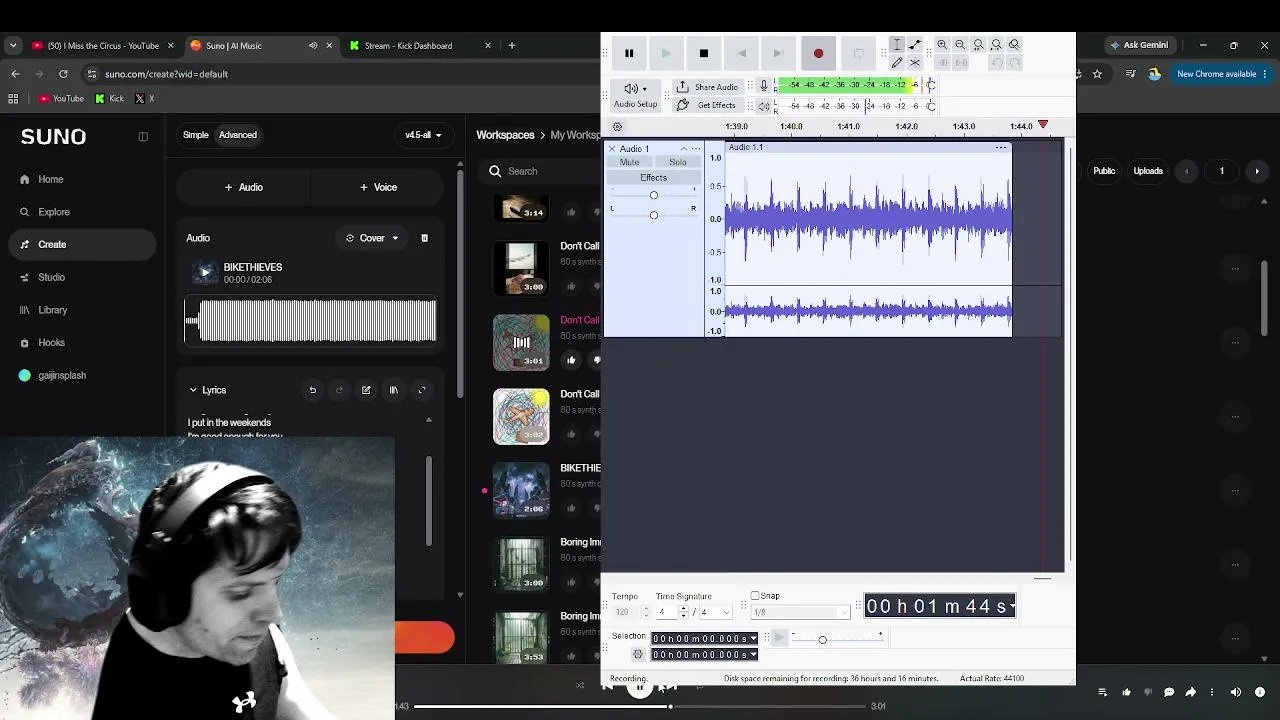The height and width of the screenshot is (720, 1280).
Task: Play the BIKETHIEVES uploaded audio
Action: tap(205, 272)
